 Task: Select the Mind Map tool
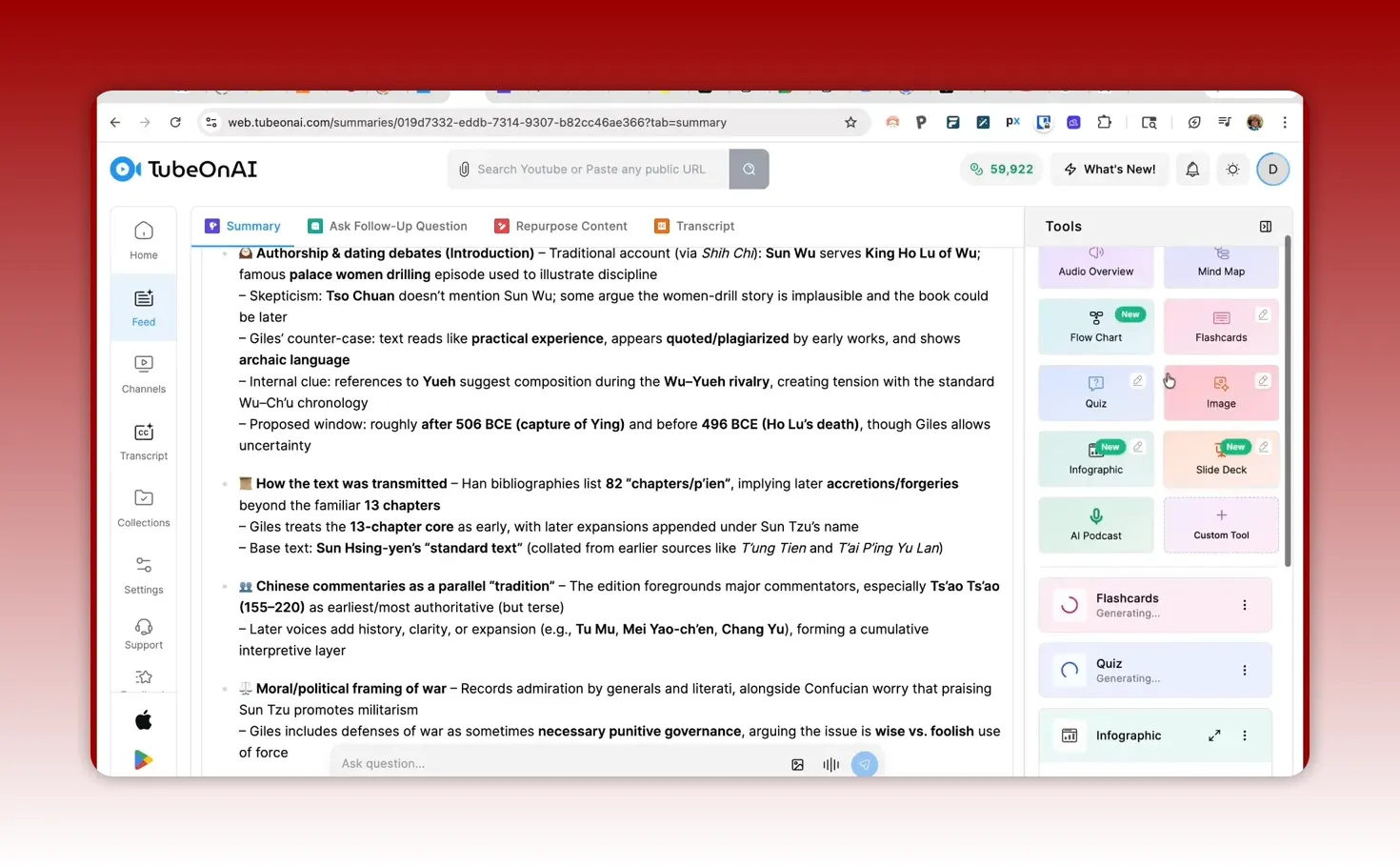coord(1220,263)
